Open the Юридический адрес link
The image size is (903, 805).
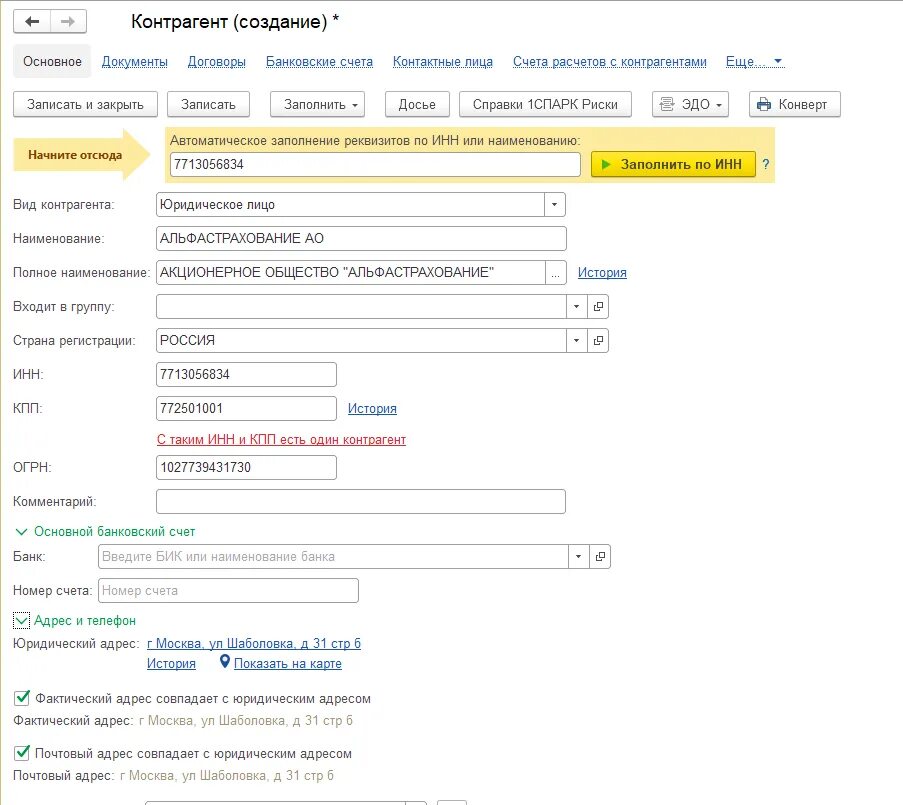tap(254, 643)
